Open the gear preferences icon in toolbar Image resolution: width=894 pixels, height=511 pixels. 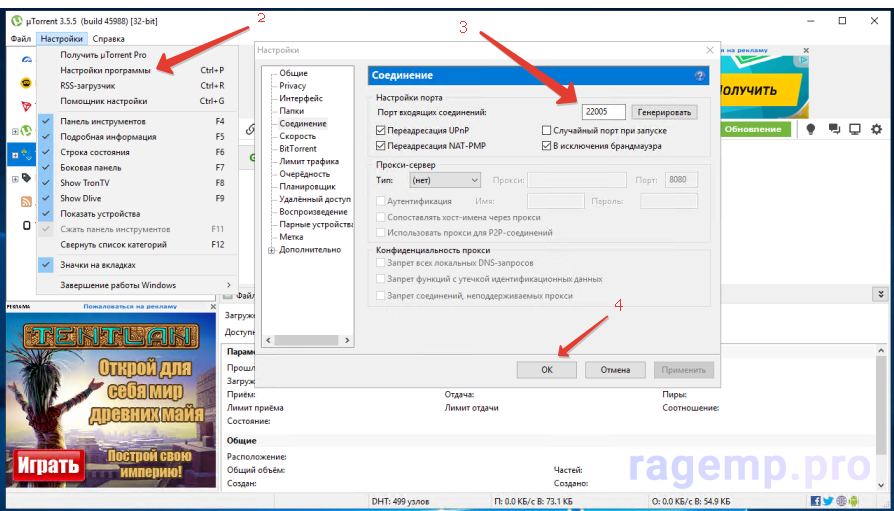coord(876,129)
